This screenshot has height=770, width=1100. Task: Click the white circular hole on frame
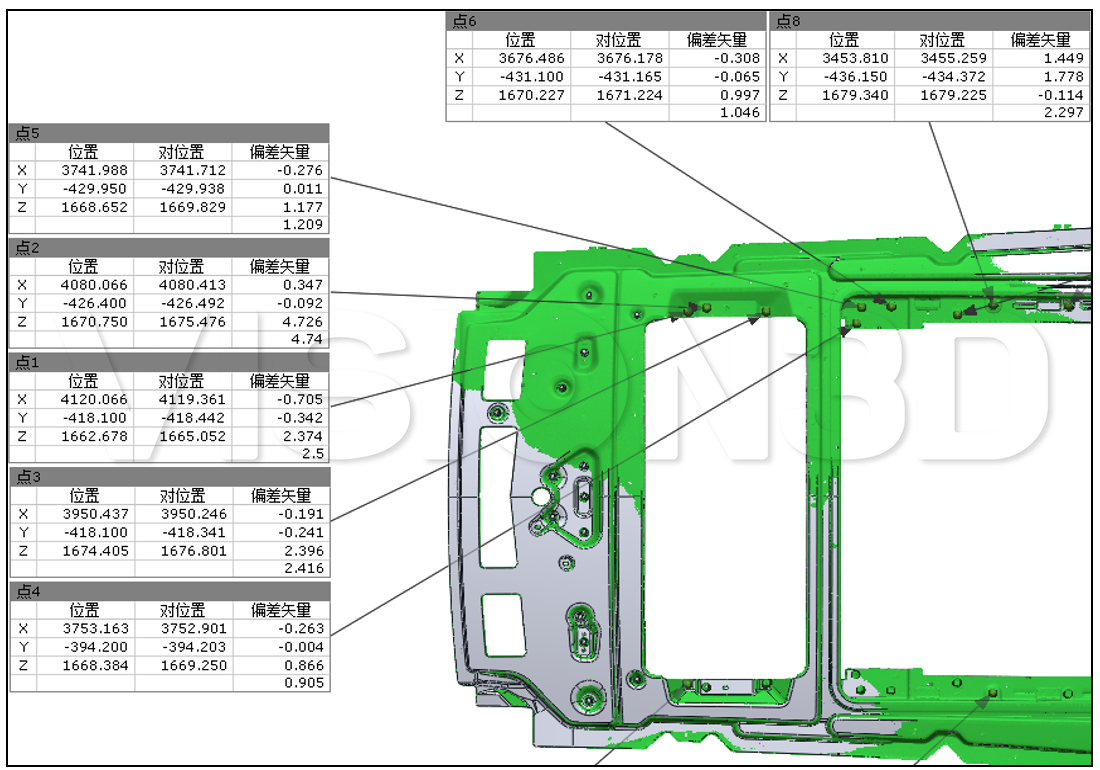point(541,496)
